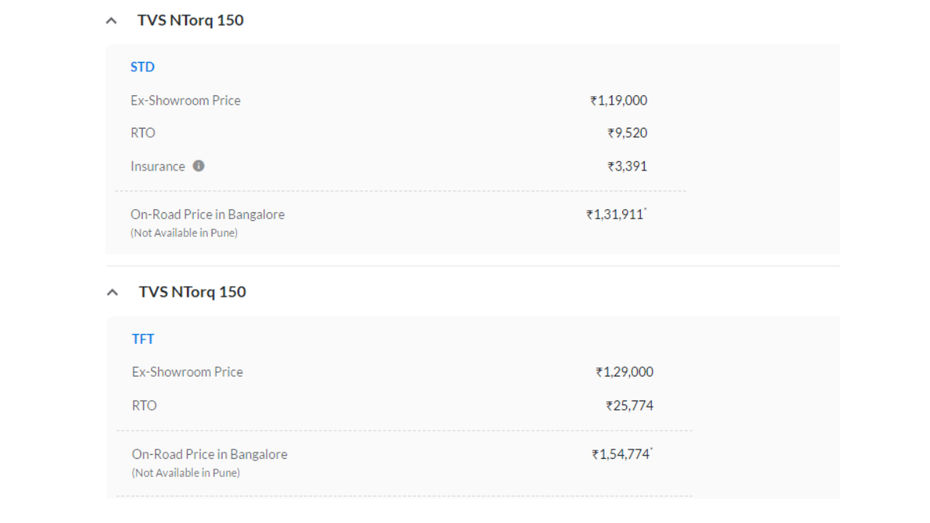Click the ₹1,29,000 ex-showroom price
This screenshot has height=523, width=930.
click(x=625, y=372)
